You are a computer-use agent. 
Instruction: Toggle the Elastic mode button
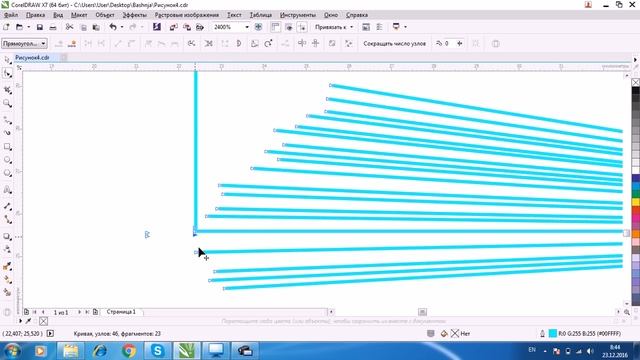pos(332,43)
